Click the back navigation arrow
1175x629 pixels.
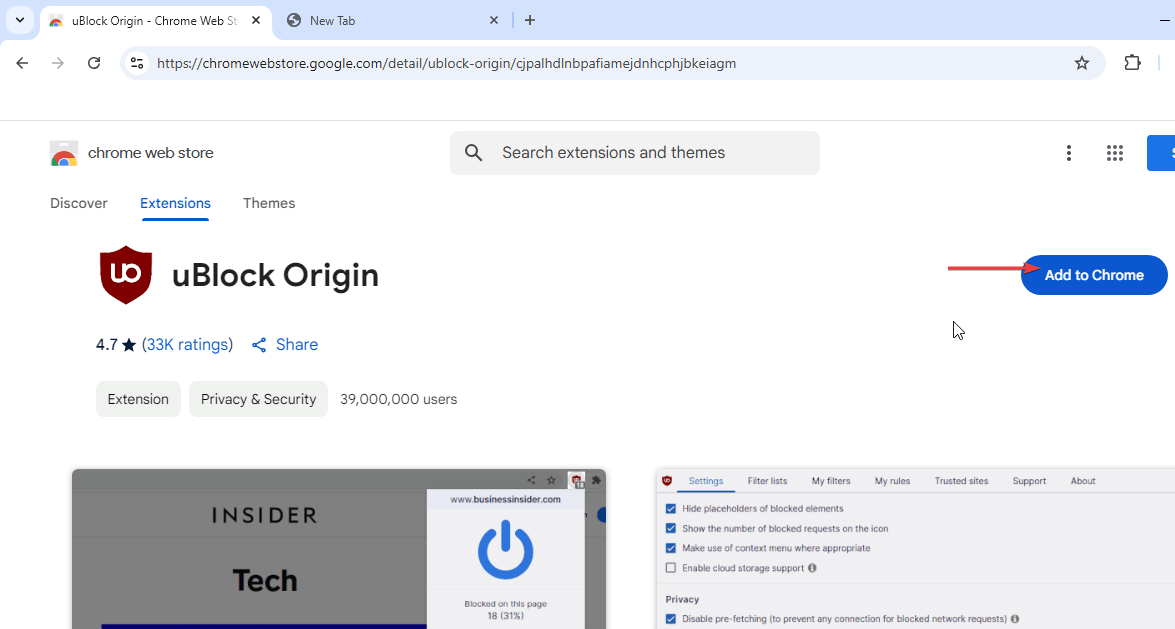(22, 63)
